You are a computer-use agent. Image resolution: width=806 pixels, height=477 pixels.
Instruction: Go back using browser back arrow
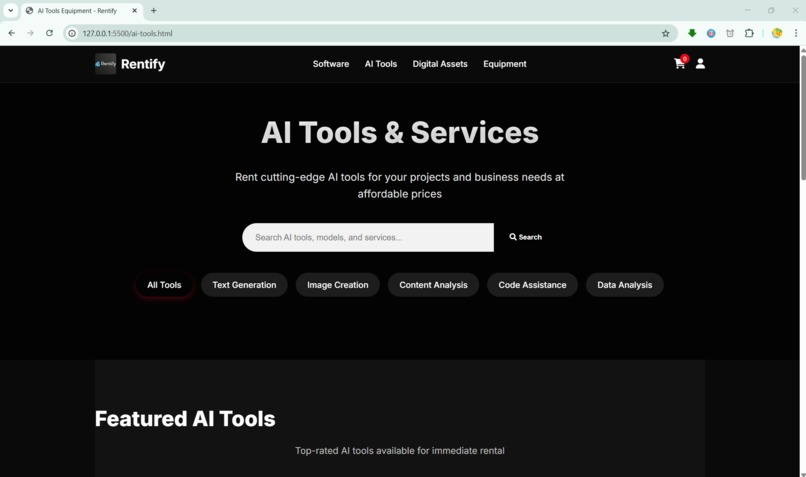tap(12, 33)
